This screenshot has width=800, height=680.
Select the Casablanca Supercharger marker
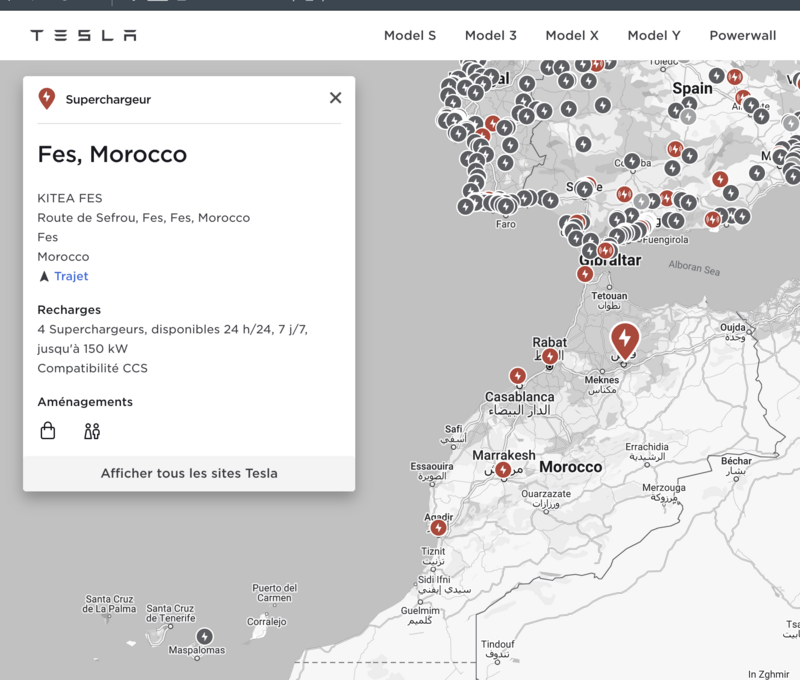tap(518, 376)
